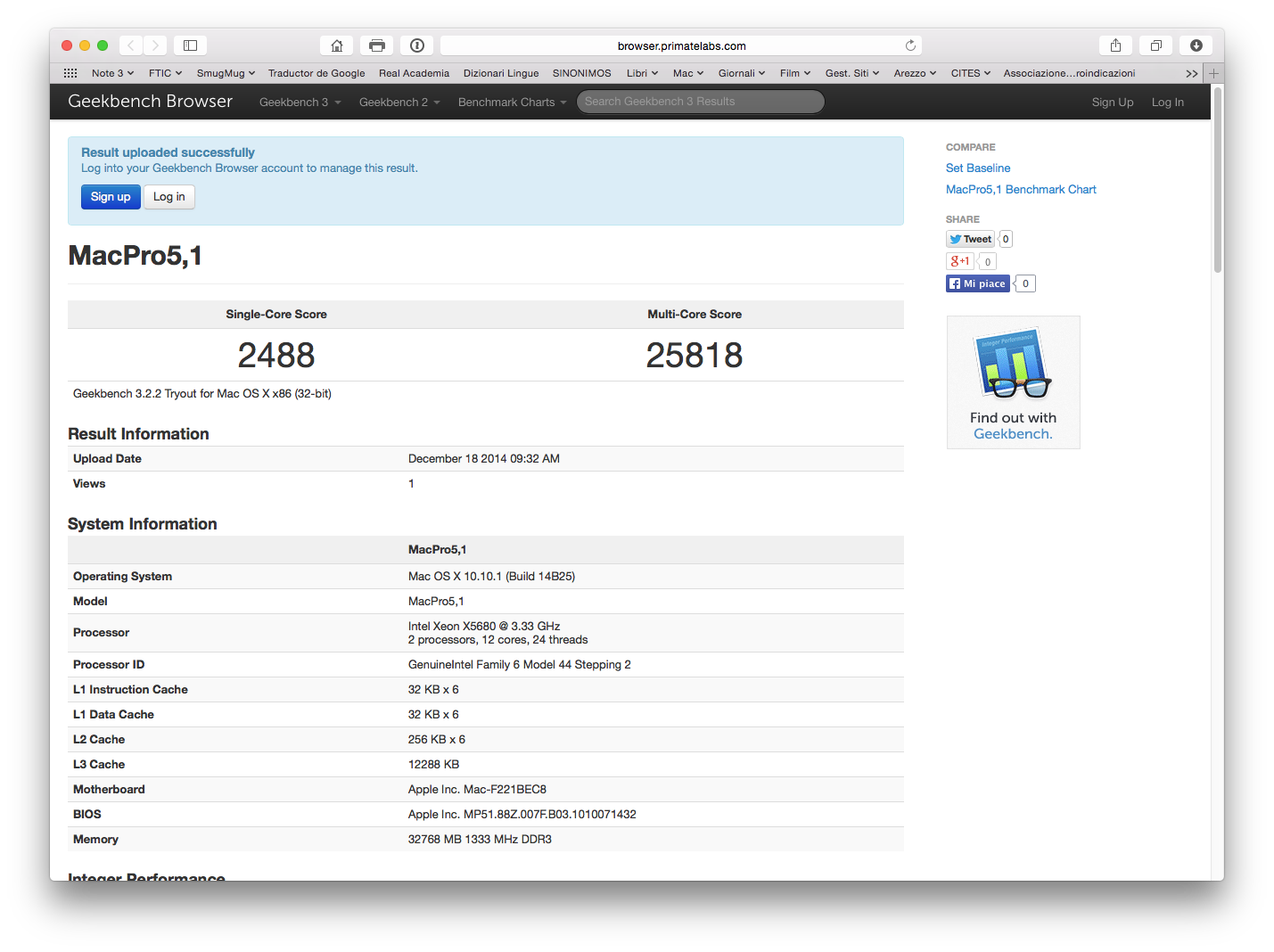This screenshot has width=1274, height=952.
Task: Expand the Libri bookmarks folder
Action: pos(642,73)
